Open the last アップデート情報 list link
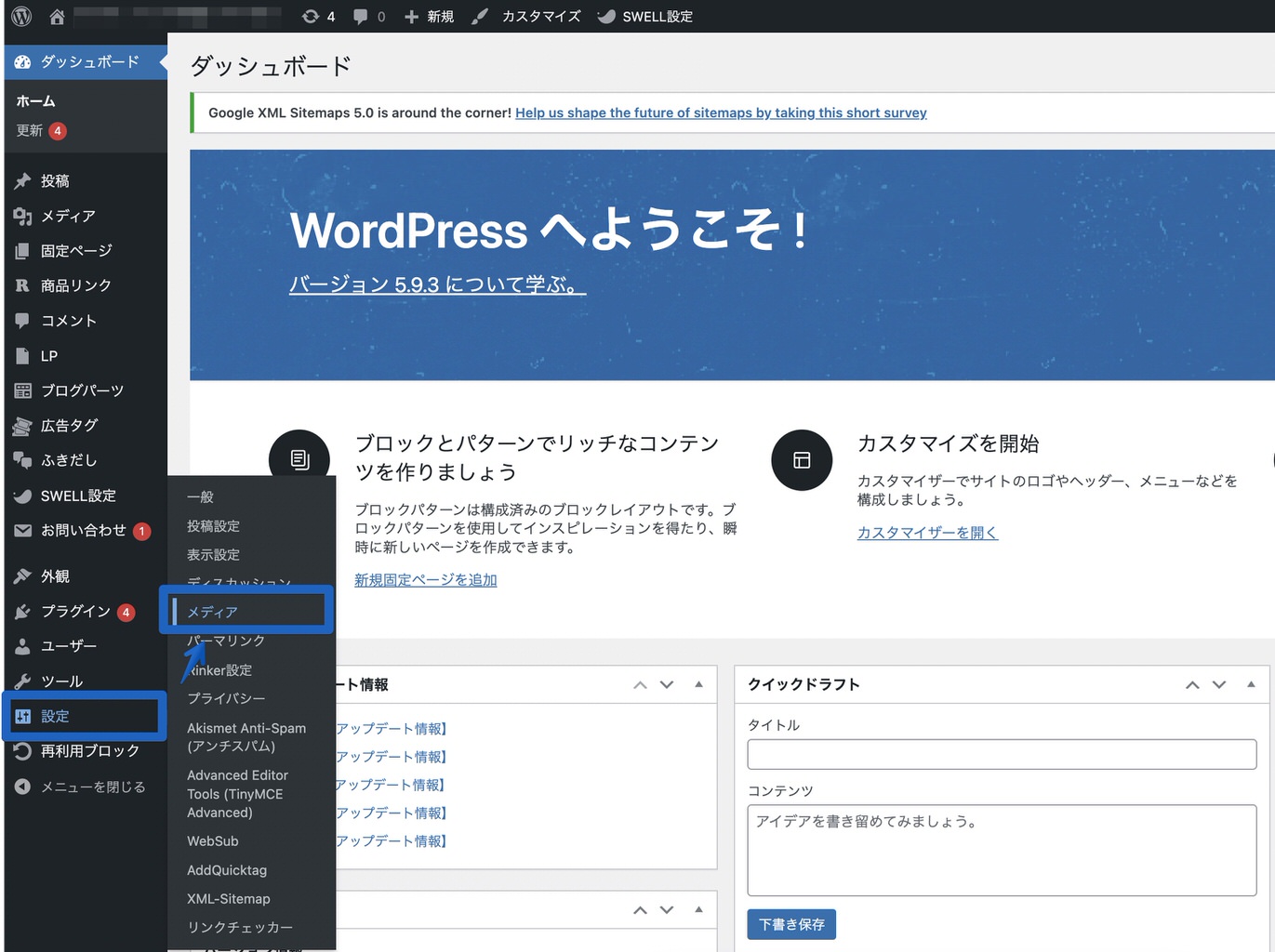This screenshot has width=1275, height=952. pyautogui.click(x=392, y=840)
